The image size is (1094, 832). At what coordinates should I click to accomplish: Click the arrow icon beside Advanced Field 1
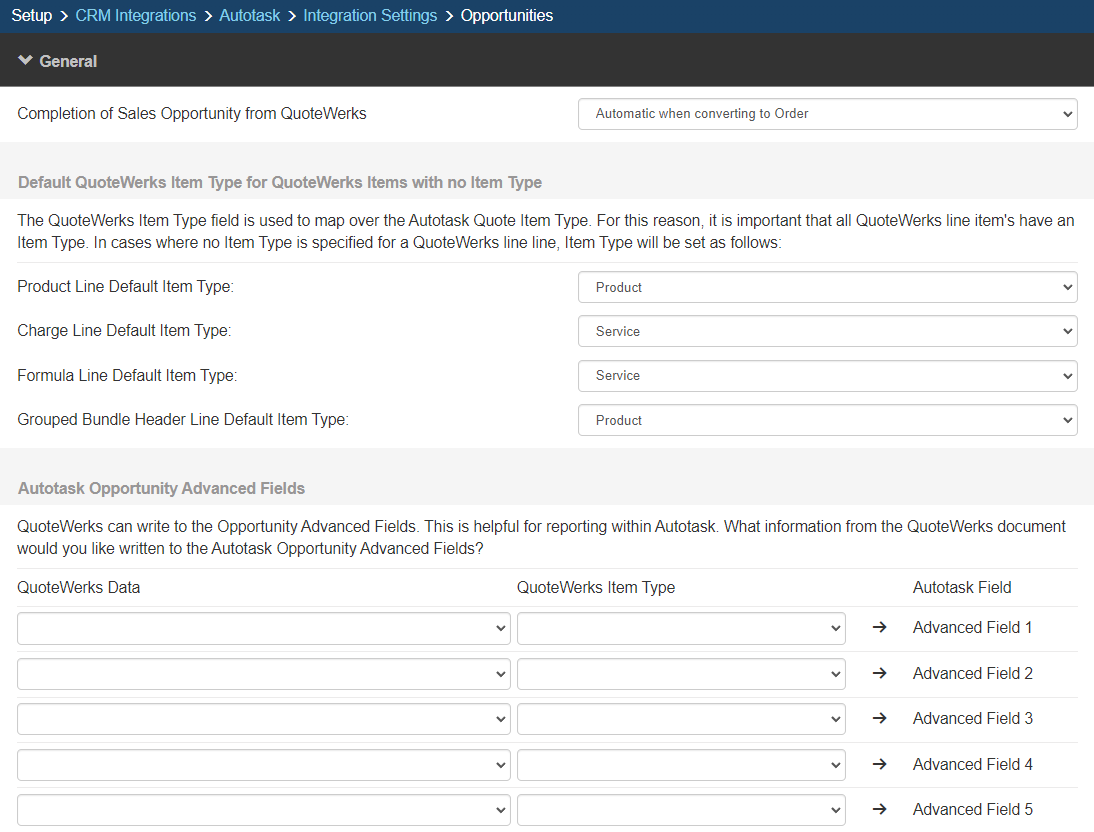[880, 628]
